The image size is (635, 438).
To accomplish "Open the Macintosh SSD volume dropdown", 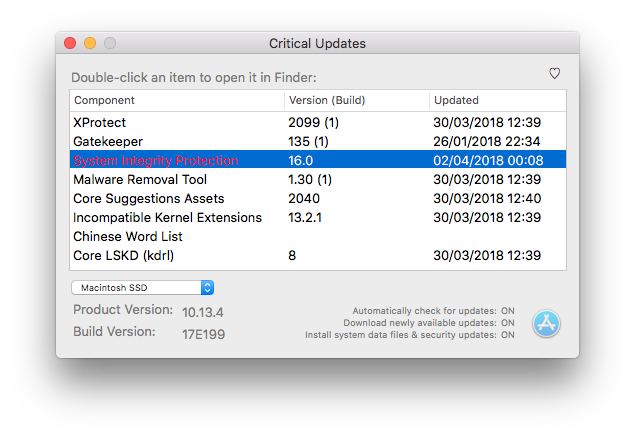I will [x=143, y=288].
